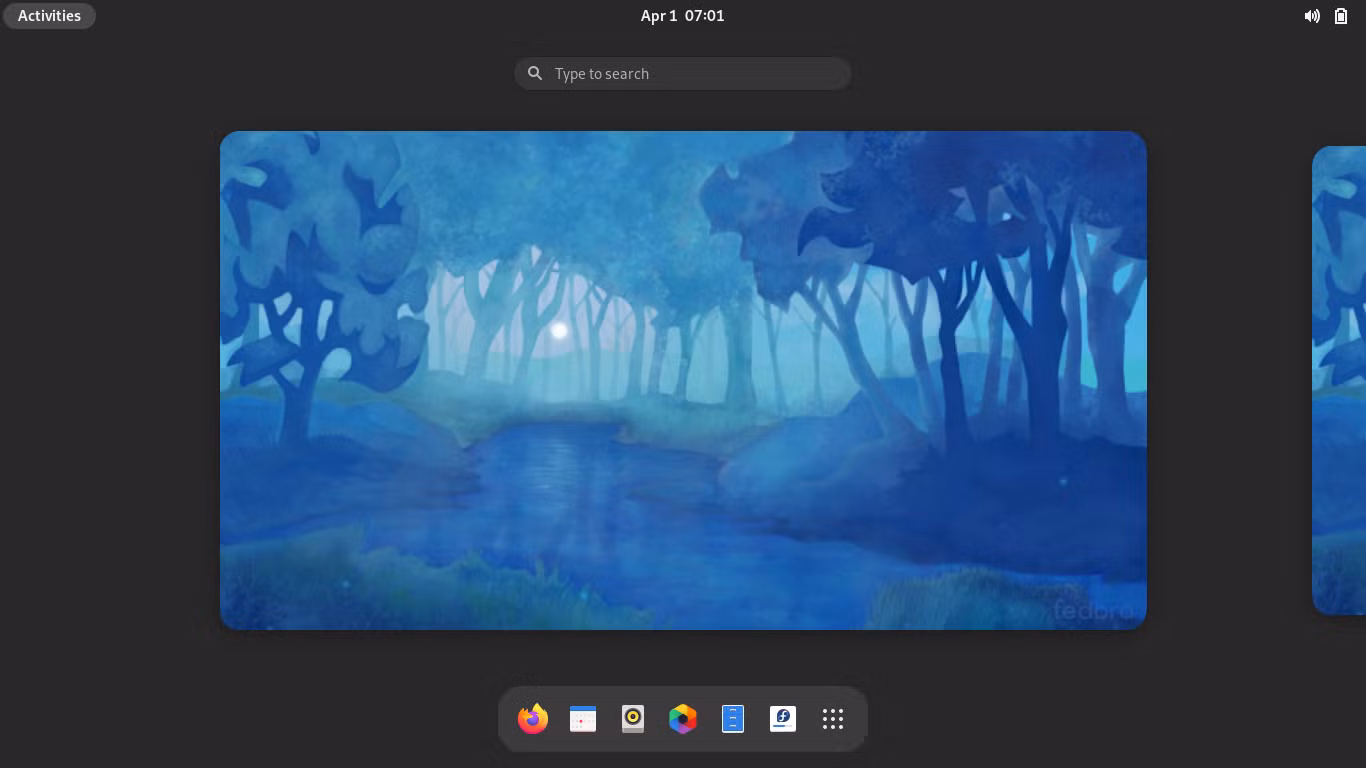Open the Fedora installer icon in the dash
The width and height of the screenshot is (1366, 768).
tap(783, 719)
